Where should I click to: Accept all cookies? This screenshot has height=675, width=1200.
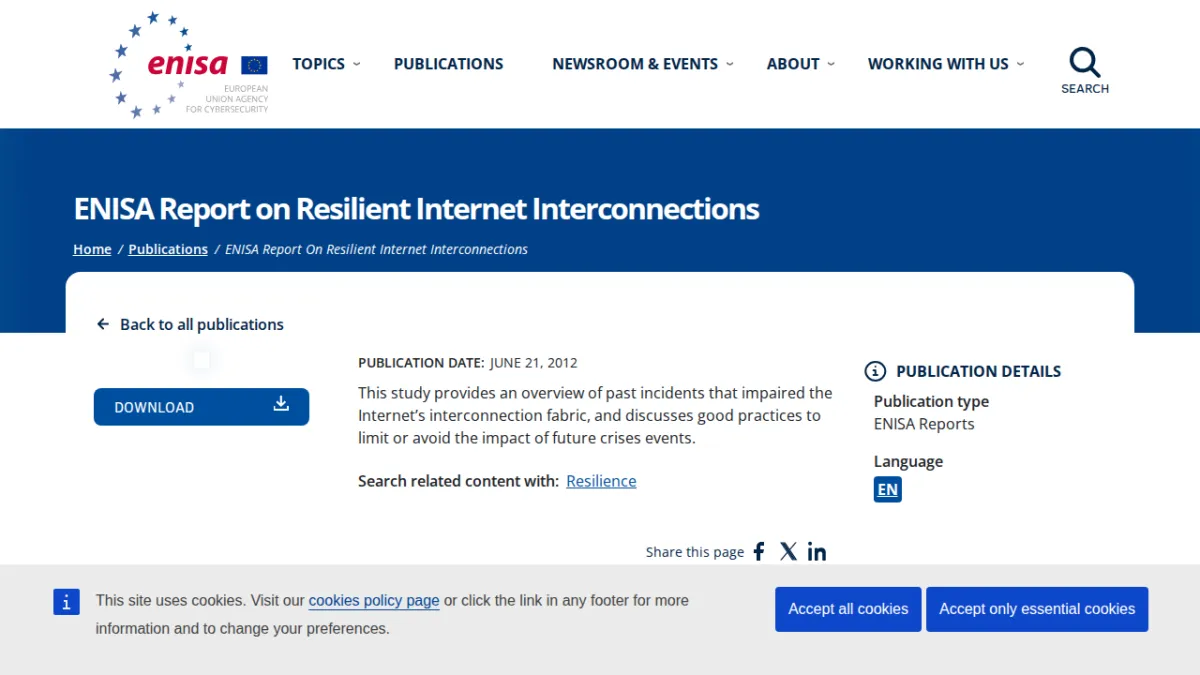click(x=848, y=609)
